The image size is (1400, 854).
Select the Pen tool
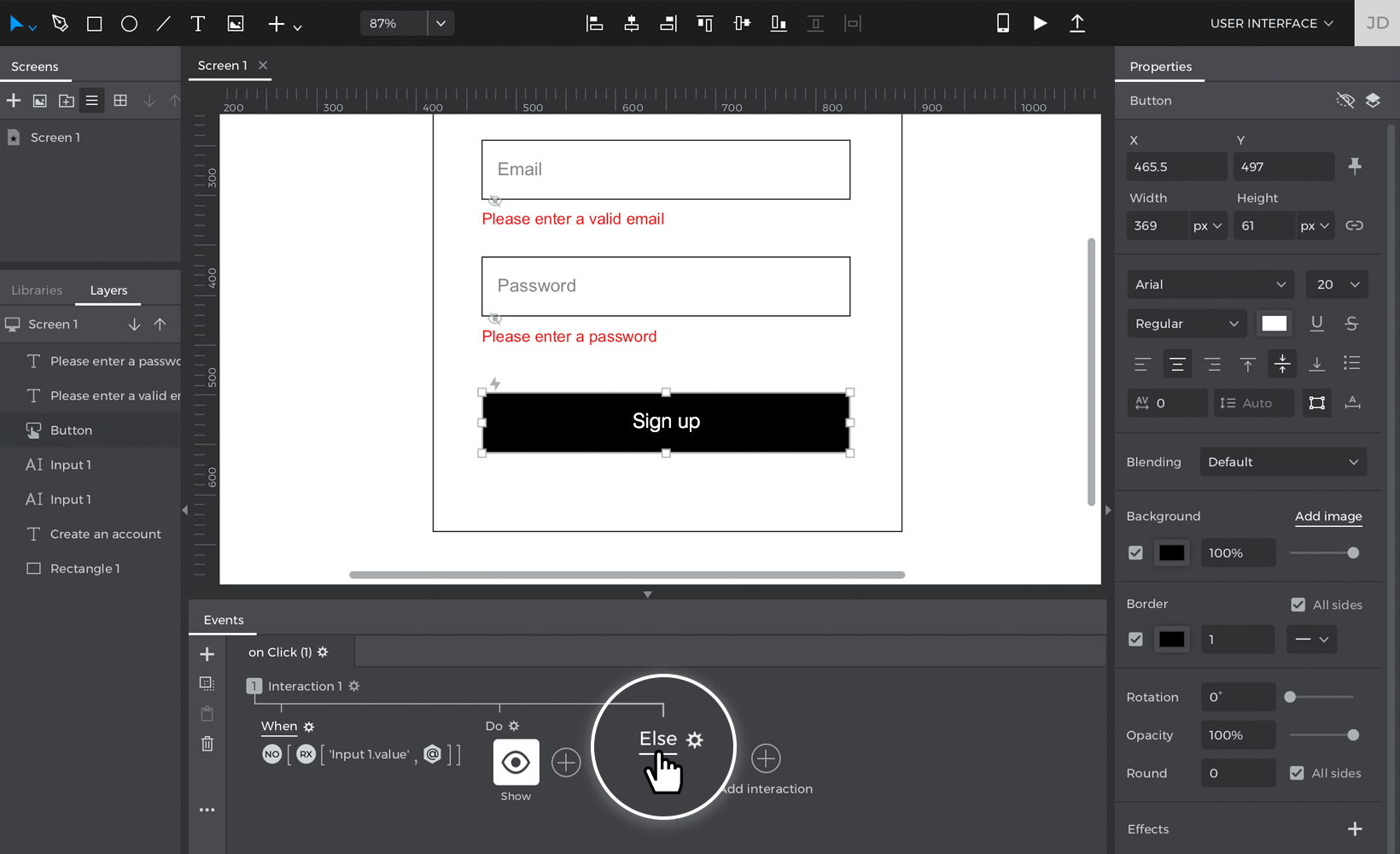click(x=60, y=24)
